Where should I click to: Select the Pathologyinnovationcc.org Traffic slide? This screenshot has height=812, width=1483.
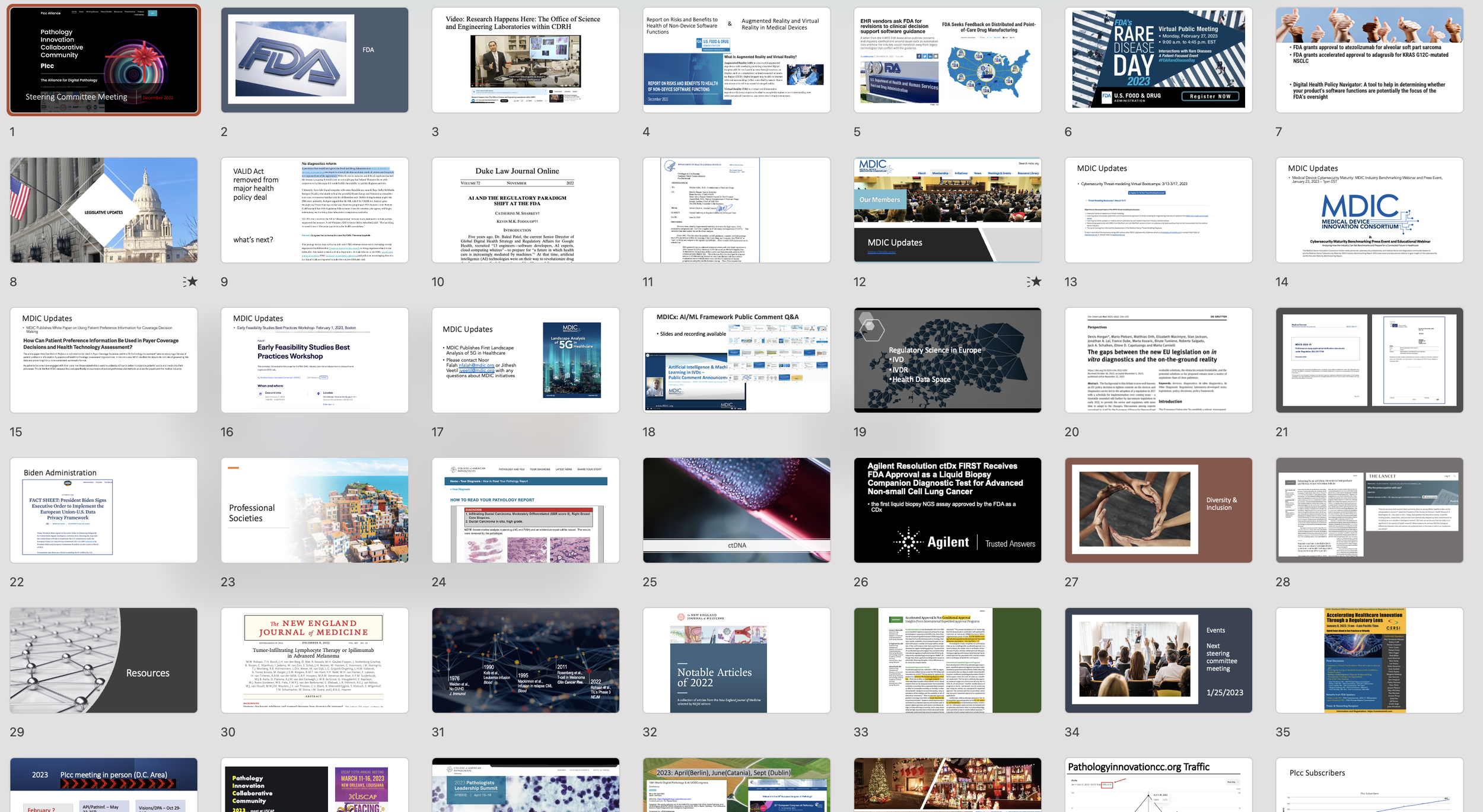click(1158, 785)
